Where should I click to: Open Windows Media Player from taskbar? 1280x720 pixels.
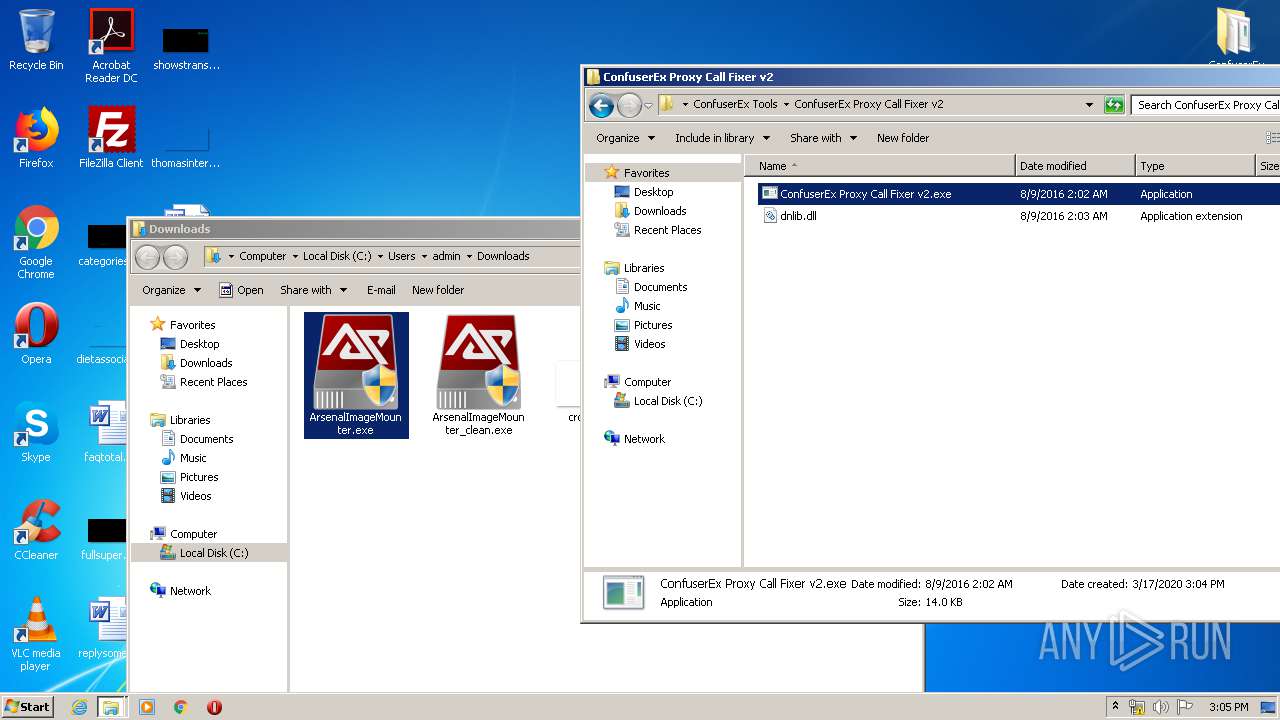tap(147, 707)
